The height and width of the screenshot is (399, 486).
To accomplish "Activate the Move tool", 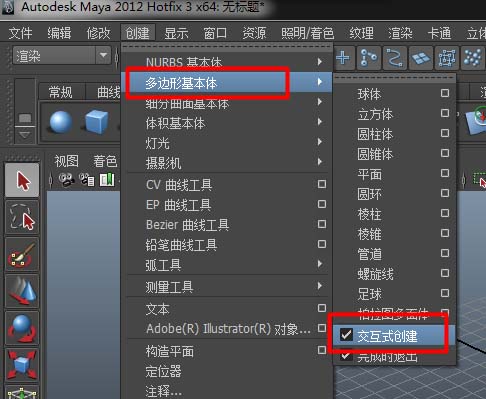I will pyautogui.click(x=22, y=291).
